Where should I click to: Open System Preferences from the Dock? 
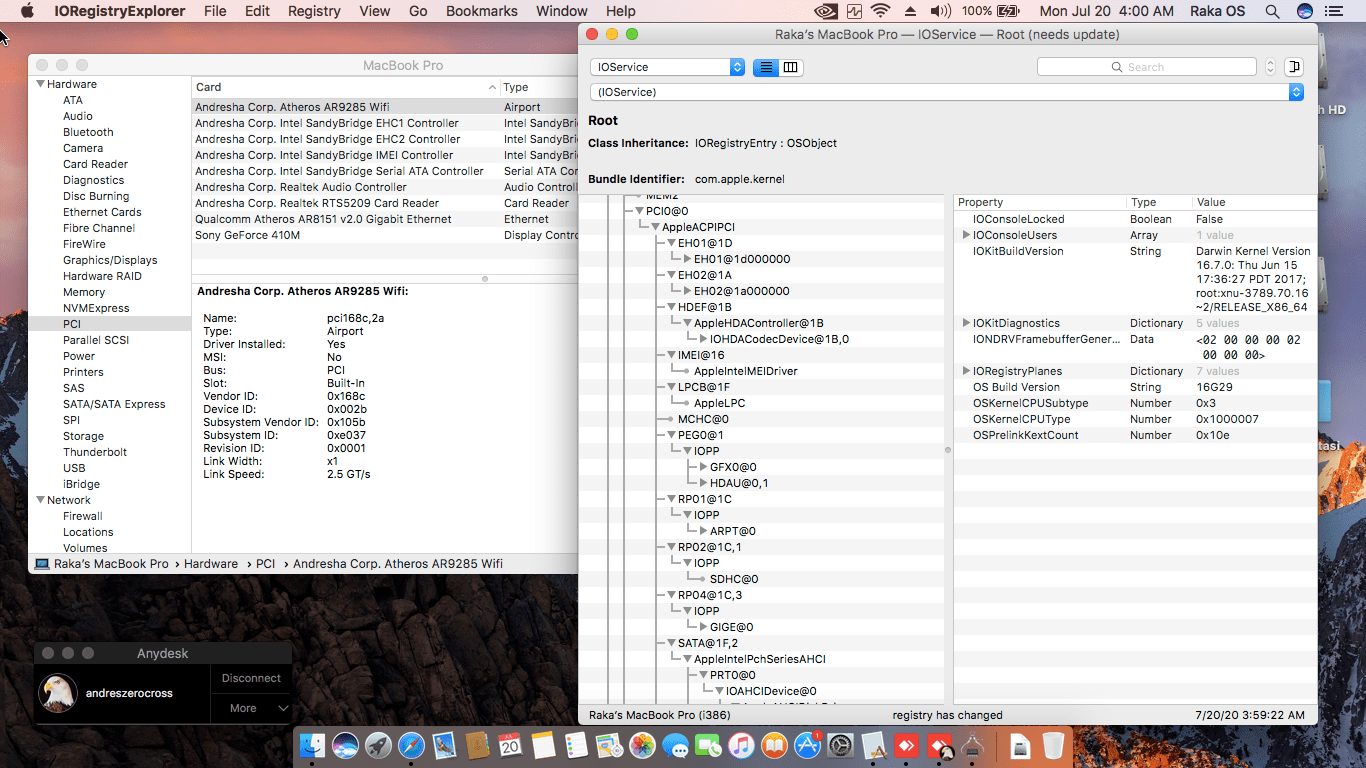click(x=840, y=745)
